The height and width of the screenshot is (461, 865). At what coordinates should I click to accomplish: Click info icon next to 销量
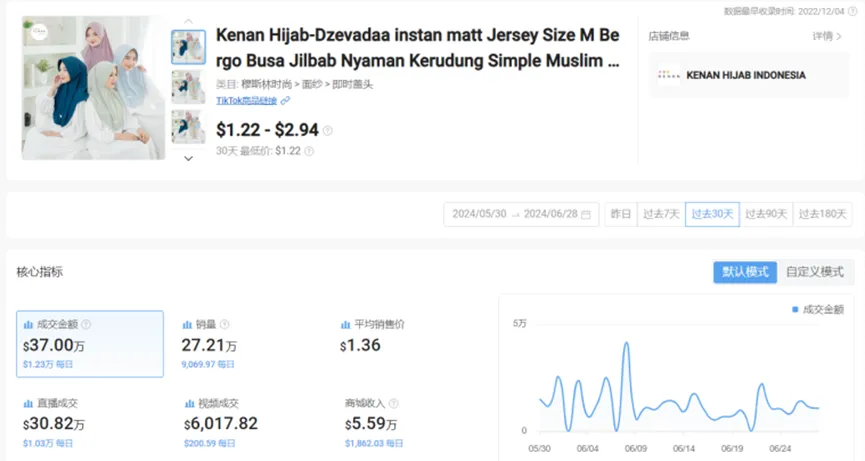[224, 325]
